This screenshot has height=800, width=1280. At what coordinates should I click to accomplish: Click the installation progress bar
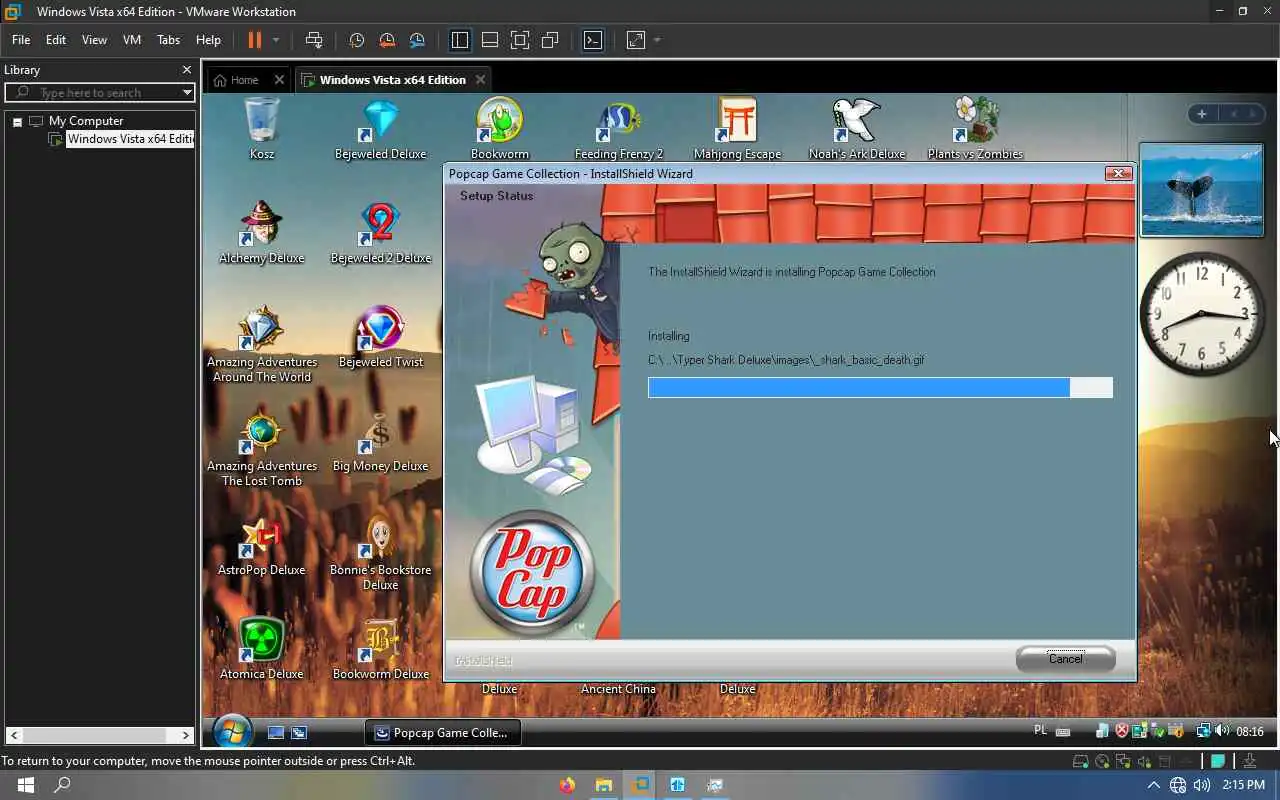click(x=880, y=388)
